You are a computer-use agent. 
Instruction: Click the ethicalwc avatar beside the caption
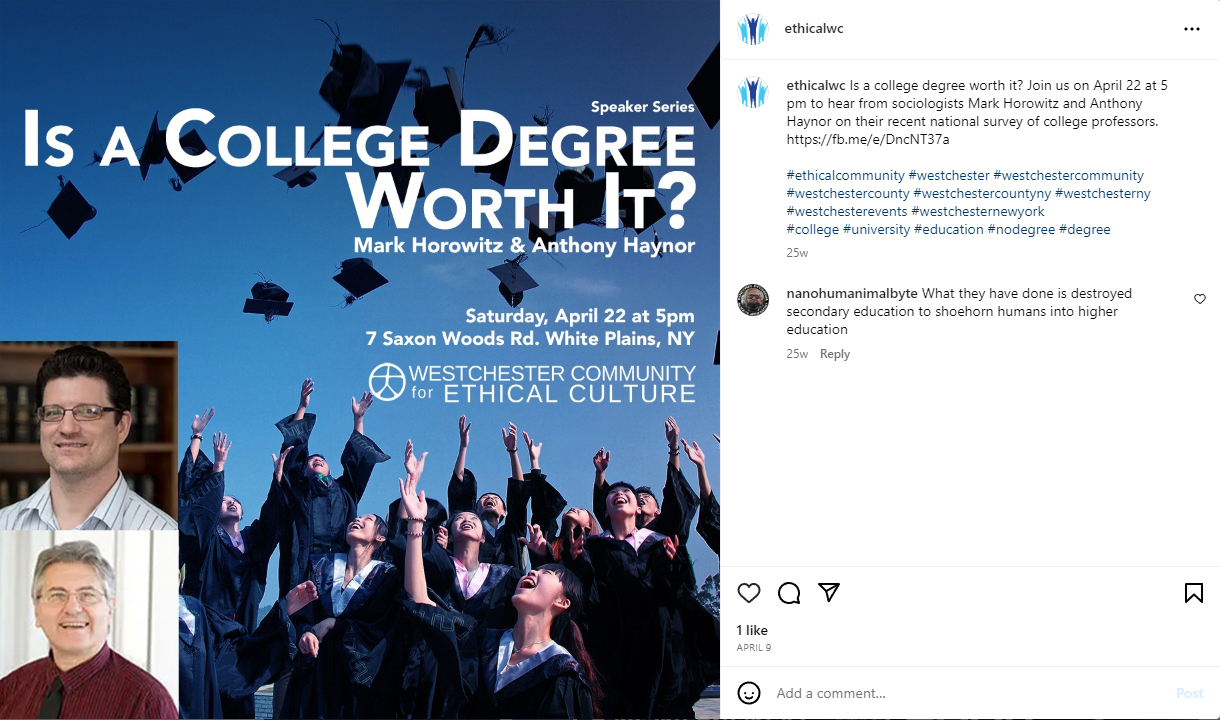(753, 92)
